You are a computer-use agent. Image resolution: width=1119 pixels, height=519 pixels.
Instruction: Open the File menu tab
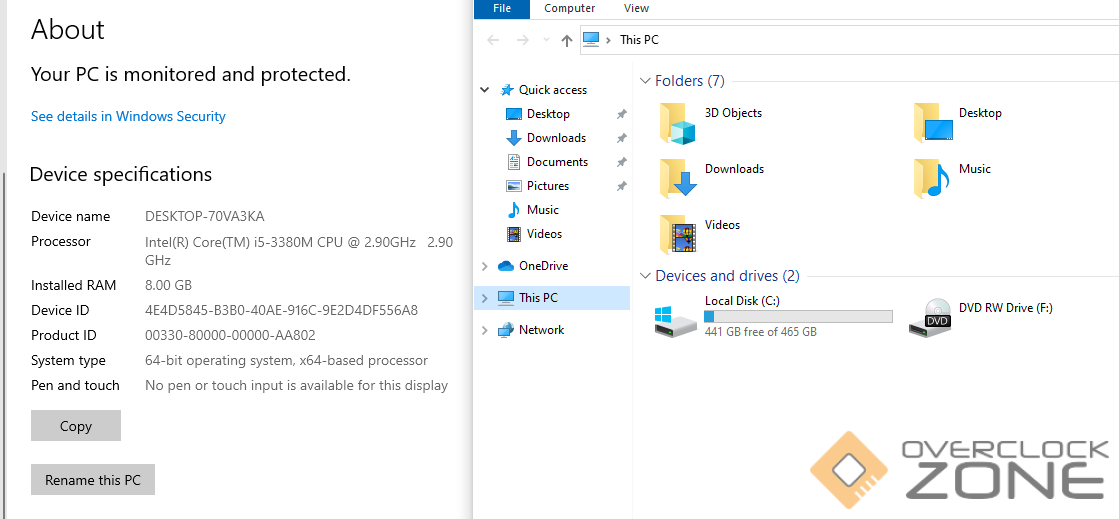coord(502,8)
